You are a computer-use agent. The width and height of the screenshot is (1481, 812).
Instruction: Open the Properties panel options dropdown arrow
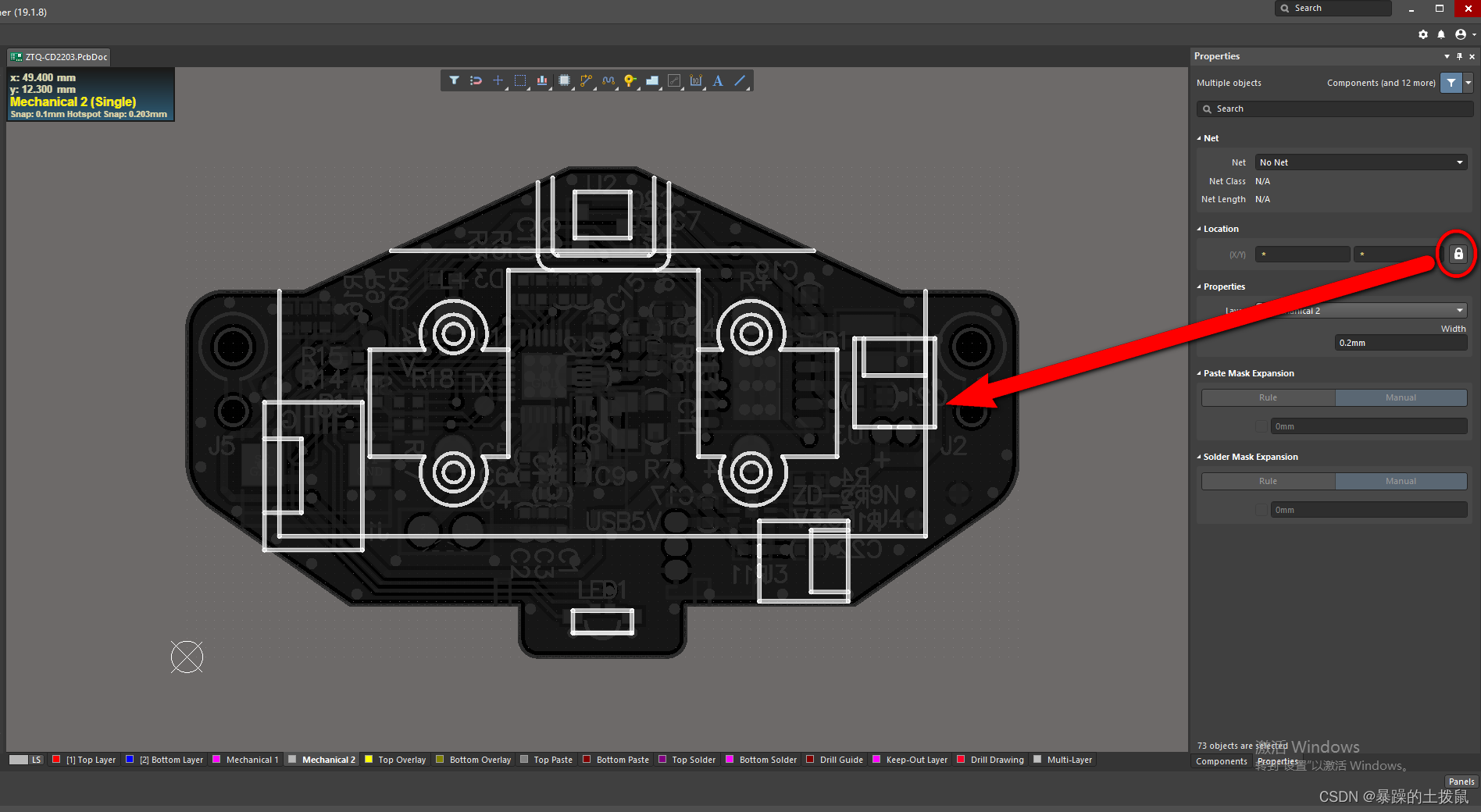(1447, 56)
